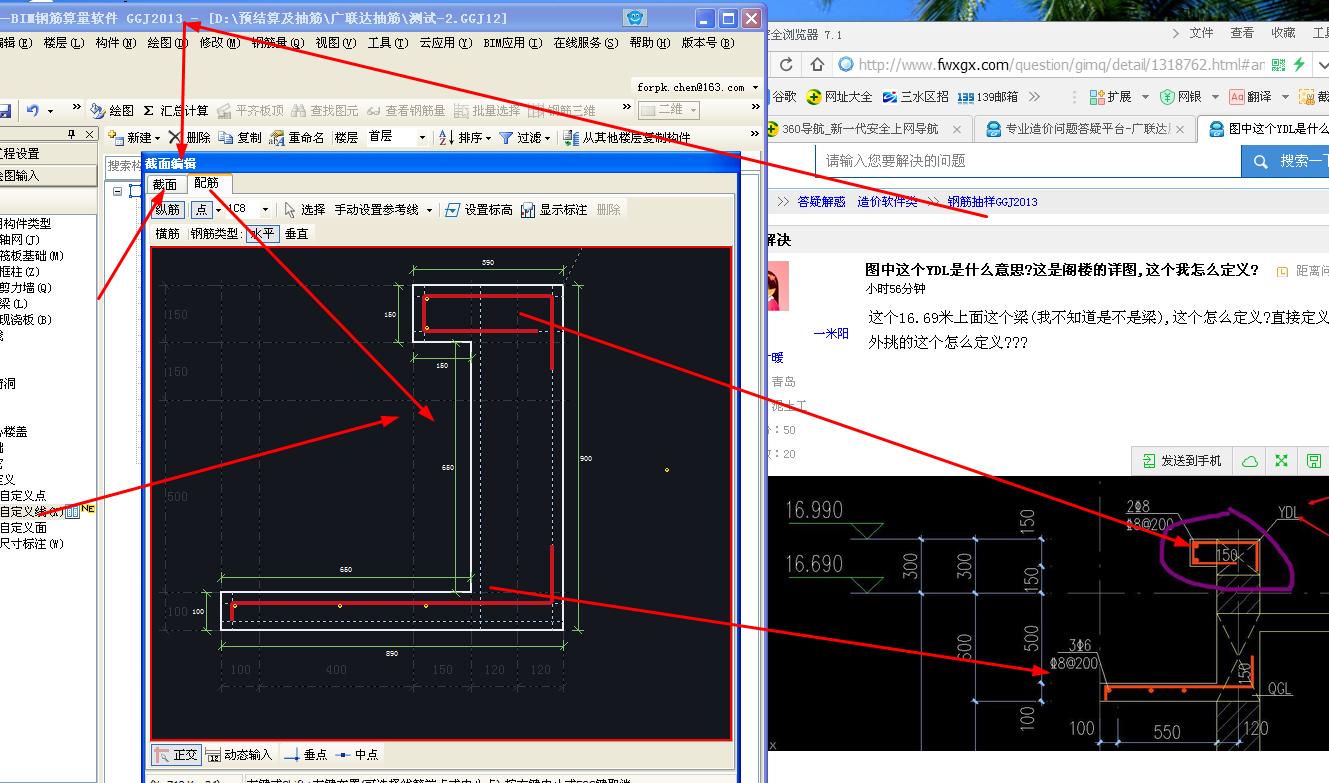Toggle 动态输入 dynamic input
The height and width of the screenshot is (783, 1329).
point(240,755)
